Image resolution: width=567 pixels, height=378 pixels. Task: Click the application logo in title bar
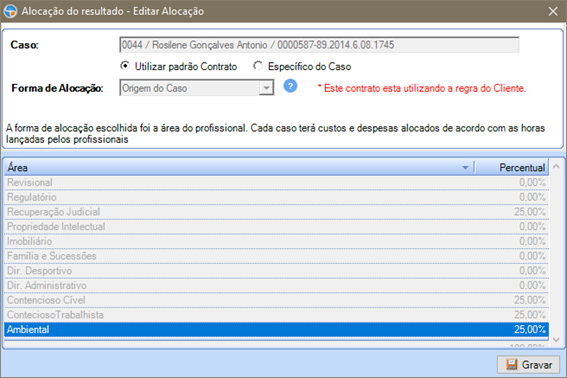pyautogui.click(x=10, y=11)
